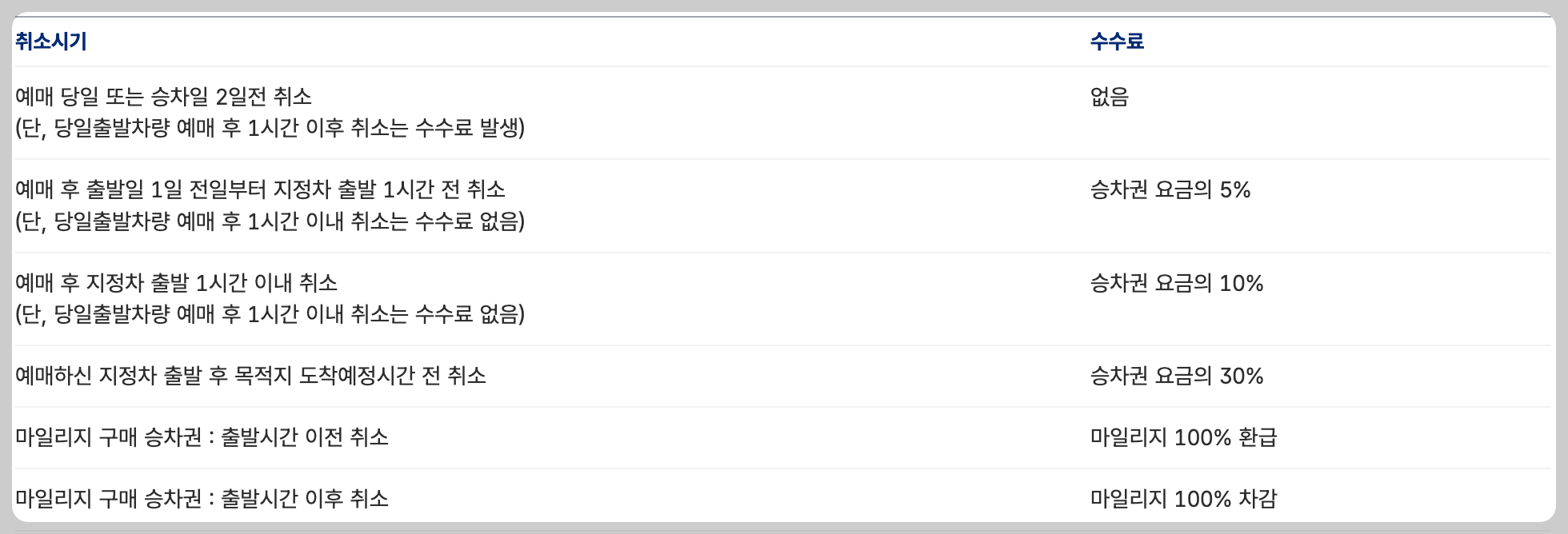Click the 수수료 column header
Viewport: 1568px width, 534px height.
click(1117, 42)
